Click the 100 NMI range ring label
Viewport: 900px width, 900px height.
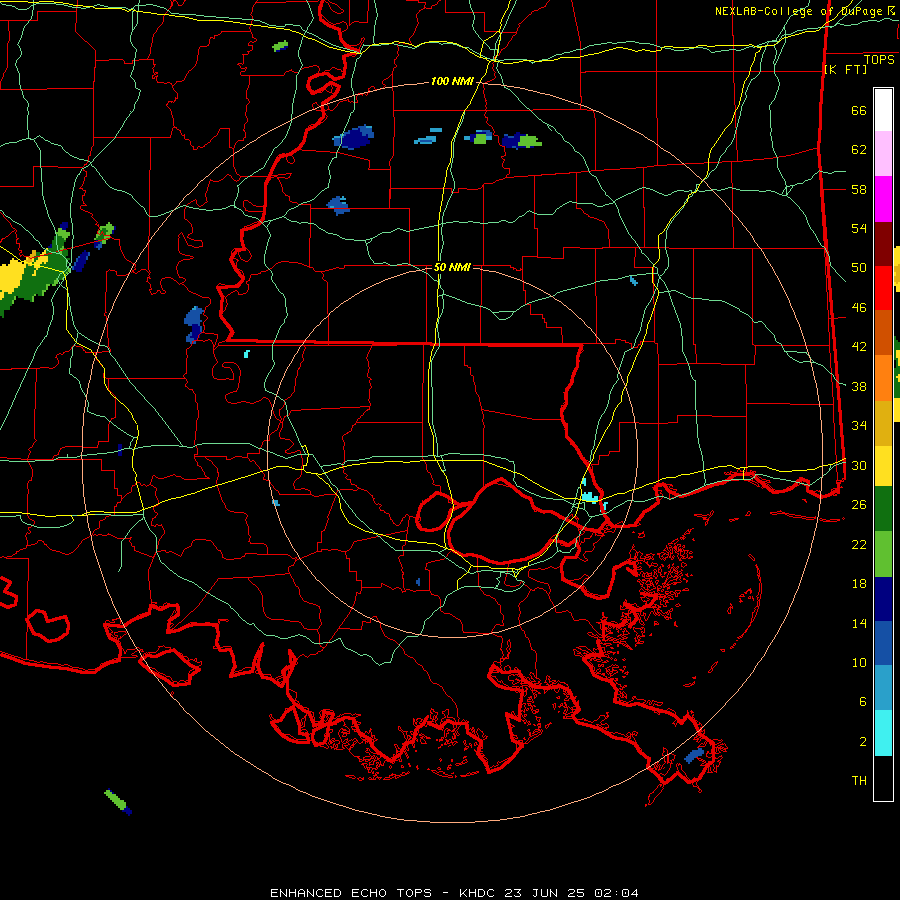click(x=452, y=82)
